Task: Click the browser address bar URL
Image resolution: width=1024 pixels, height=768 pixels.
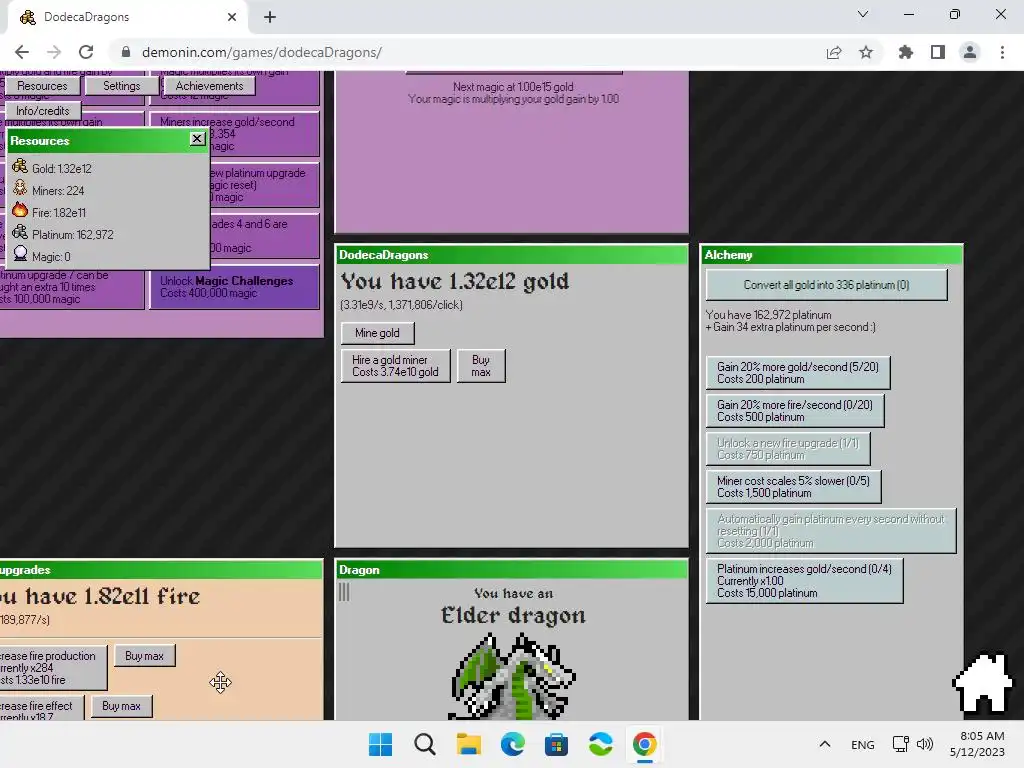Action: 261,52
